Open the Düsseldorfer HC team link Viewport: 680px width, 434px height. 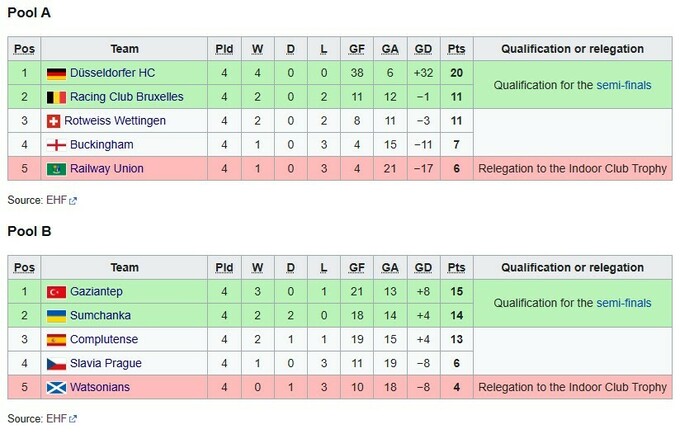pos(112,73)
